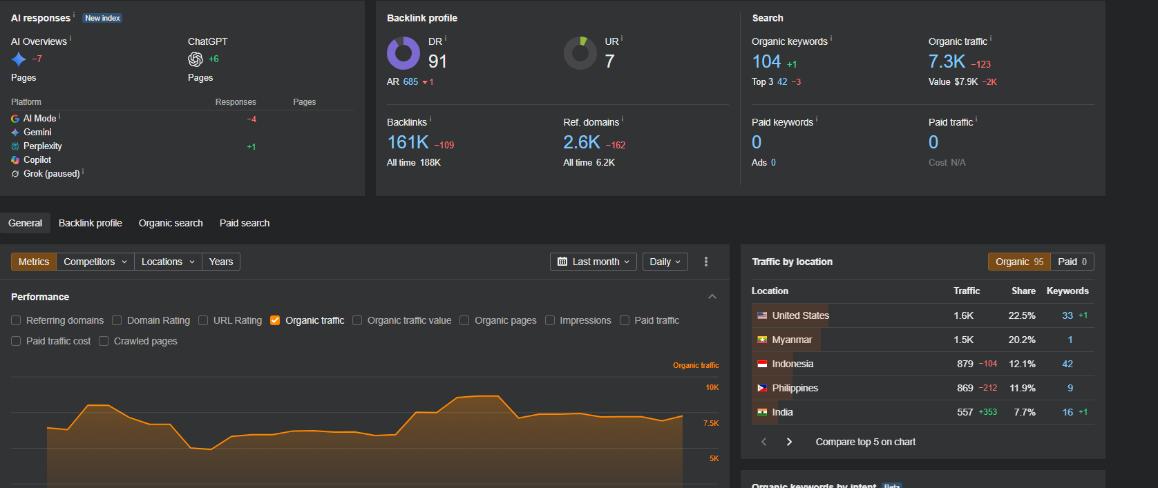Click the Perplexity platform icon
This screenshot has height=488, width=1158.
pos(16,146)
